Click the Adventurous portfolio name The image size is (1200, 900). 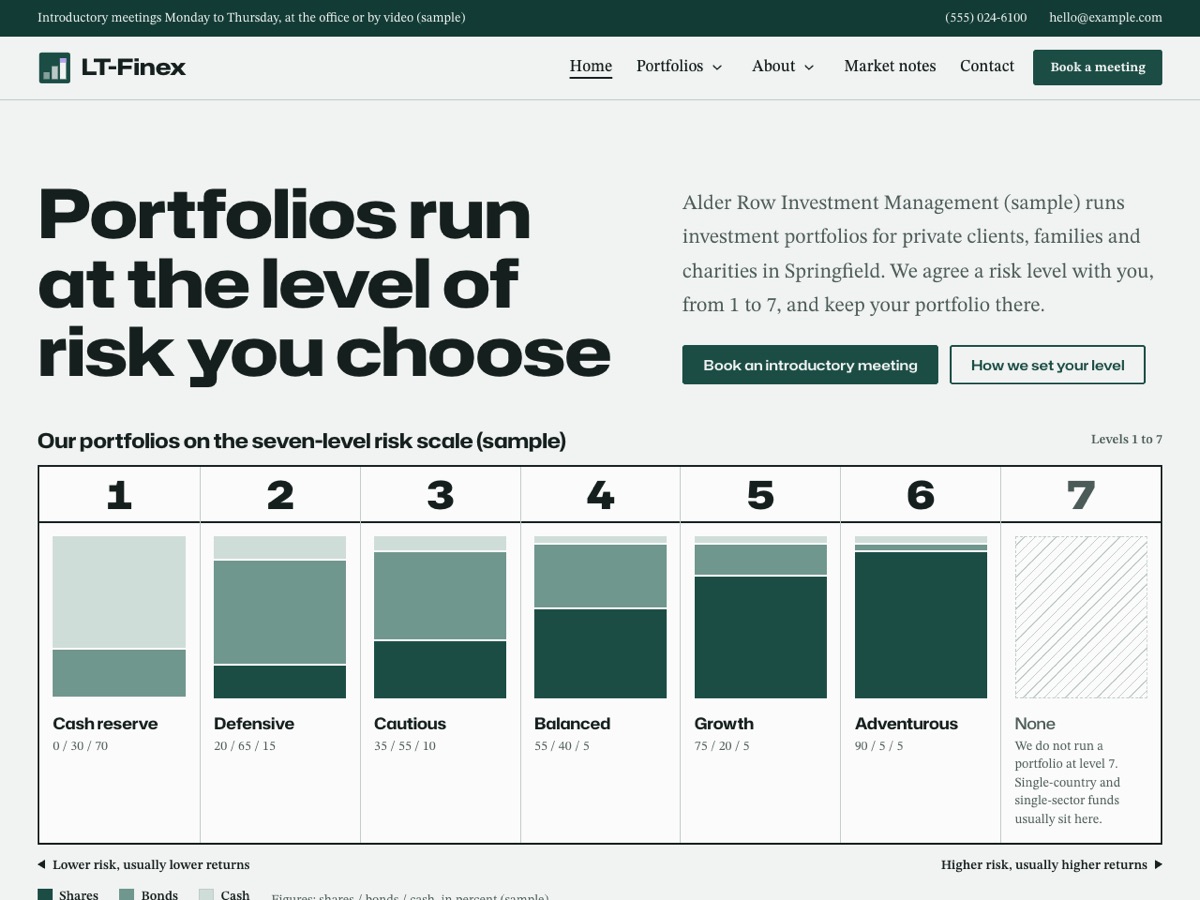tap(906, 723)
